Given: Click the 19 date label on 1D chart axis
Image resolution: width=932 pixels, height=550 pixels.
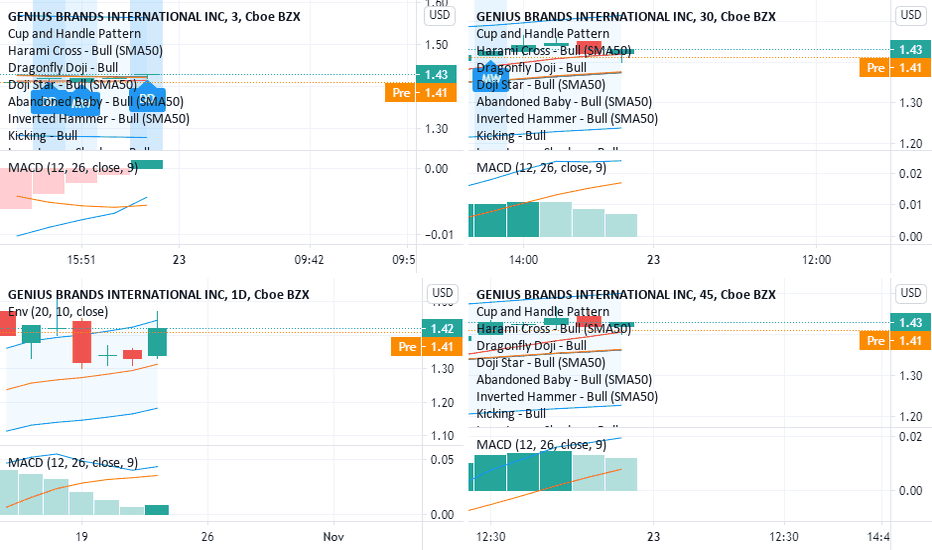Looking at the screenshot, I should click(x=81, y=536).
